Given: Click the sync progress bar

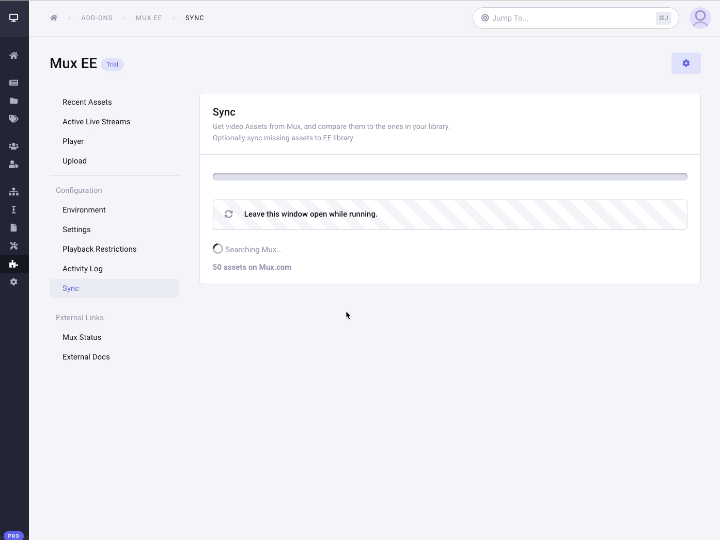Looking at the screenshot, I should pos(450,177).
